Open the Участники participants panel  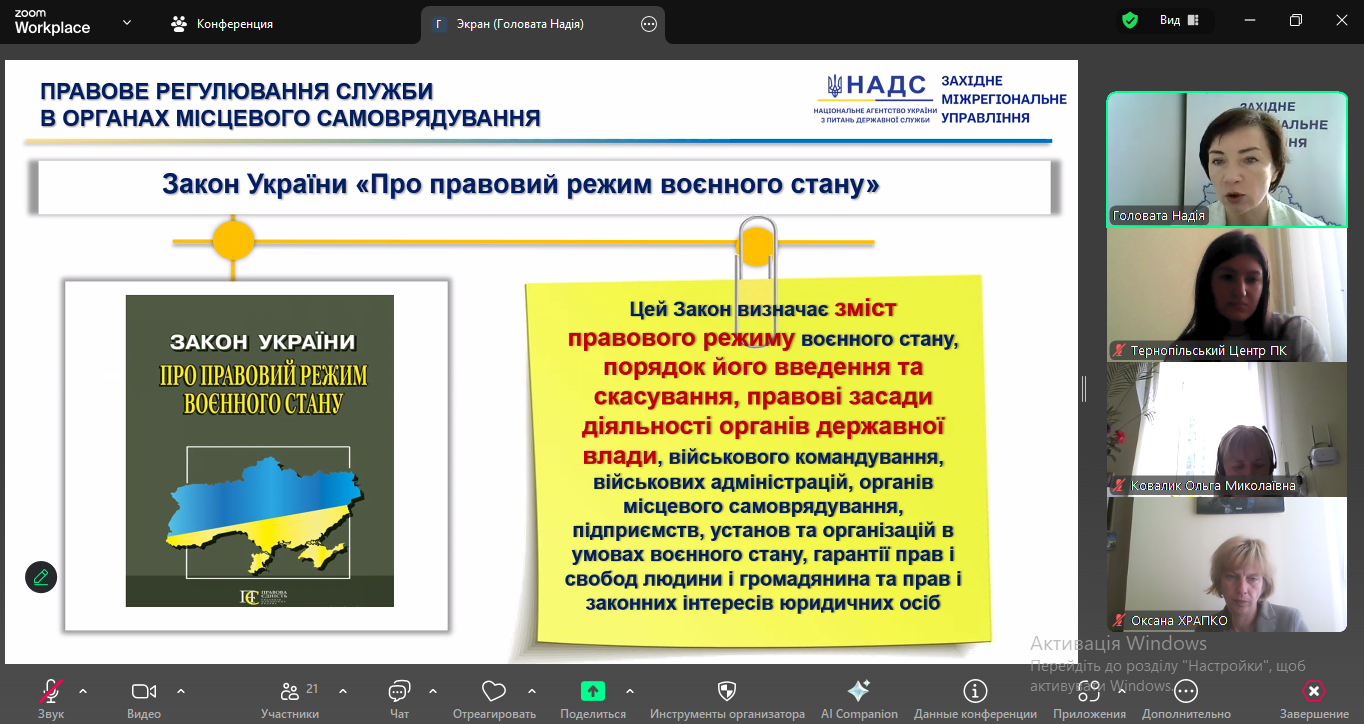pyautogui.click(x=290, y=698)
